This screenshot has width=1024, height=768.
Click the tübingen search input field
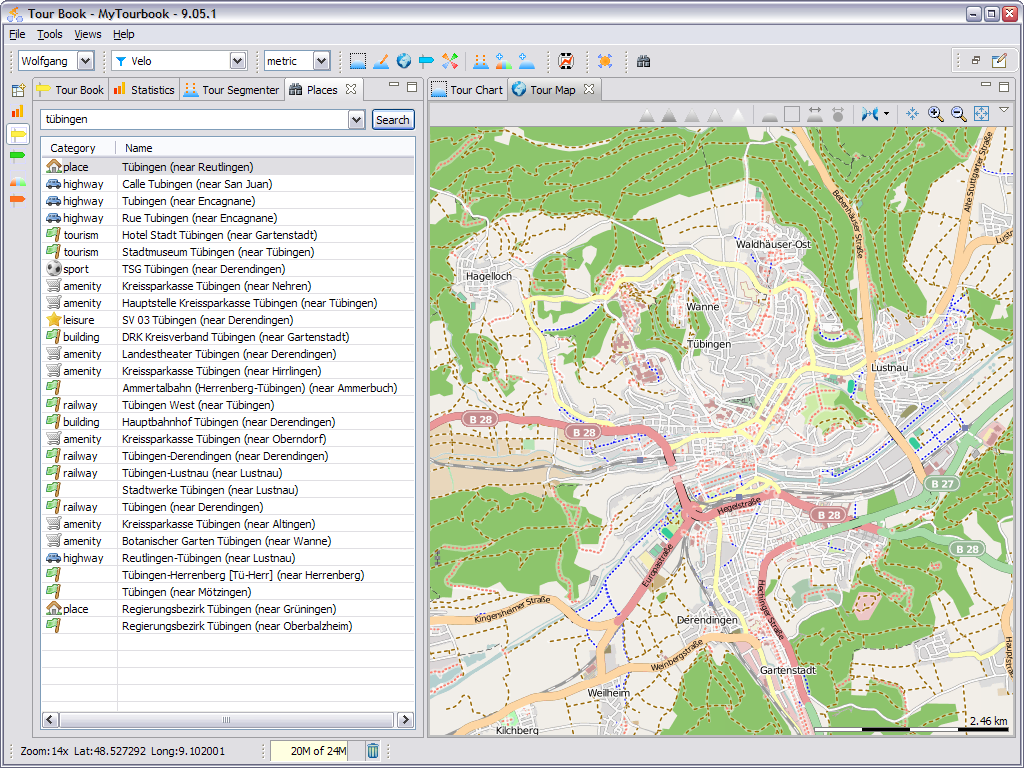pyautogui.click(x=195, y=120)
